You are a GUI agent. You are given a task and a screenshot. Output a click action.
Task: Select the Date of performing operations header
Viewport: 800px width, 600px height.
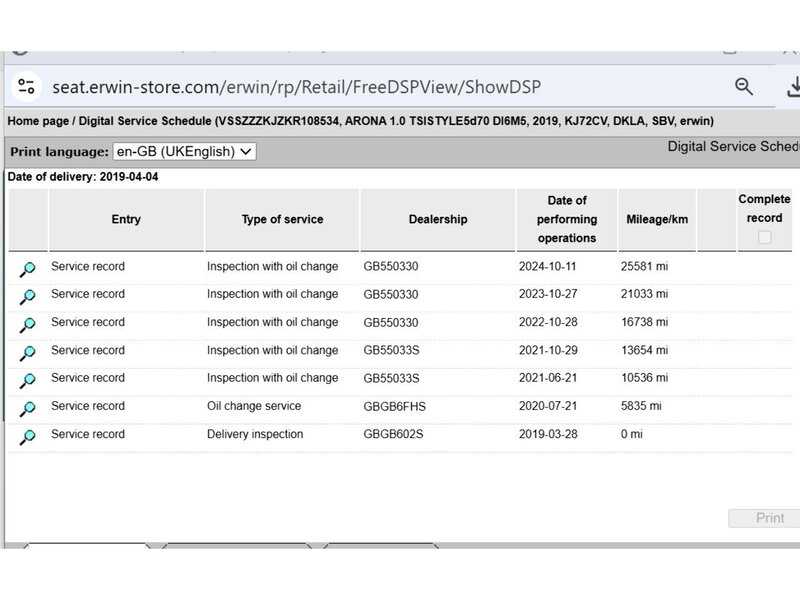click(567, 219)
